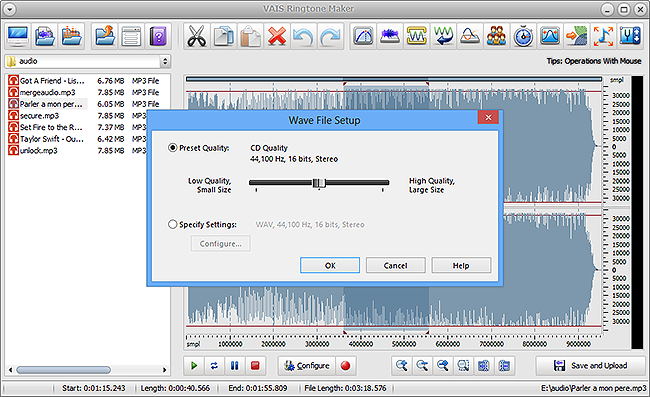
Task: Click the End: 0:01:55.809 status field
Action: click(257, 388)
